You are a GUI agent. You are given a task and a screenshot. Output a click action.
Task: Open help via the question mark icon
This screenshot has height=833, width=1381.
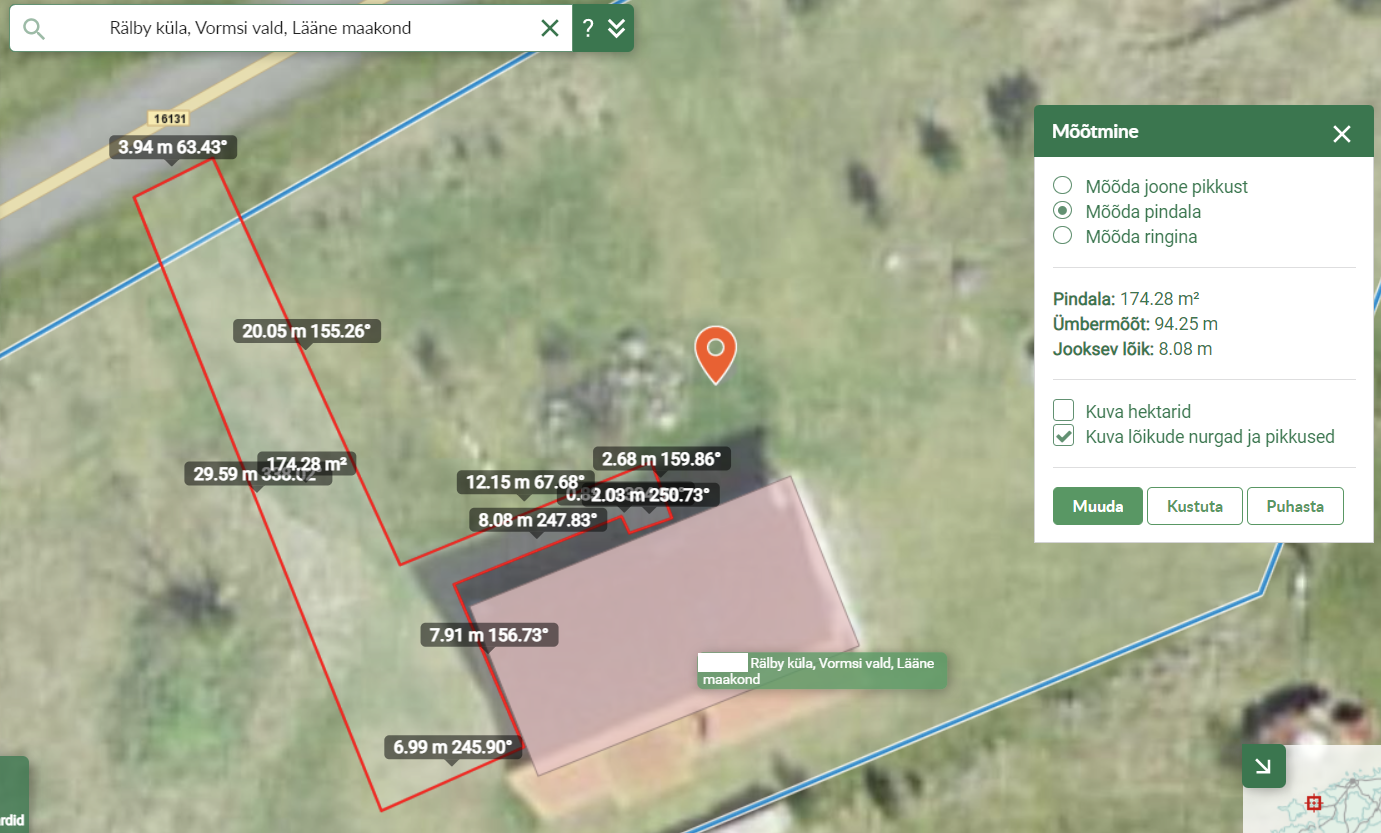[x=588, y=28]
